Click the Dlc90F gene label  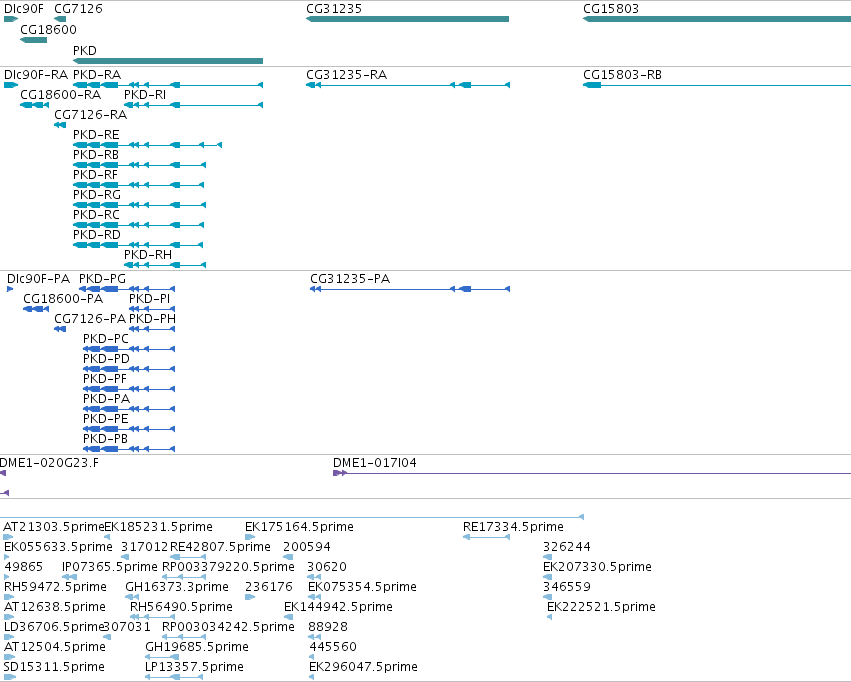click(x=24, y=9)
